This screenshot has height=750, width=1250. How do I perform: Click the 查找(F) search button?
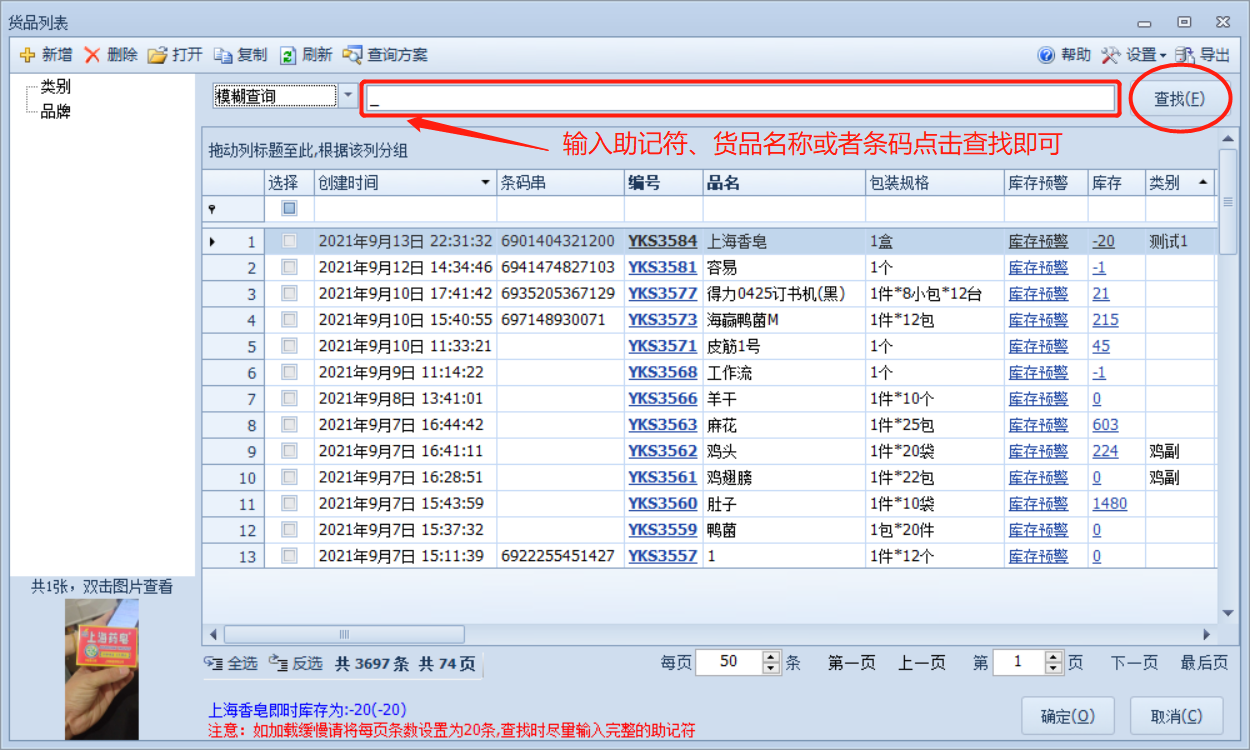[x=1179, y=98]
